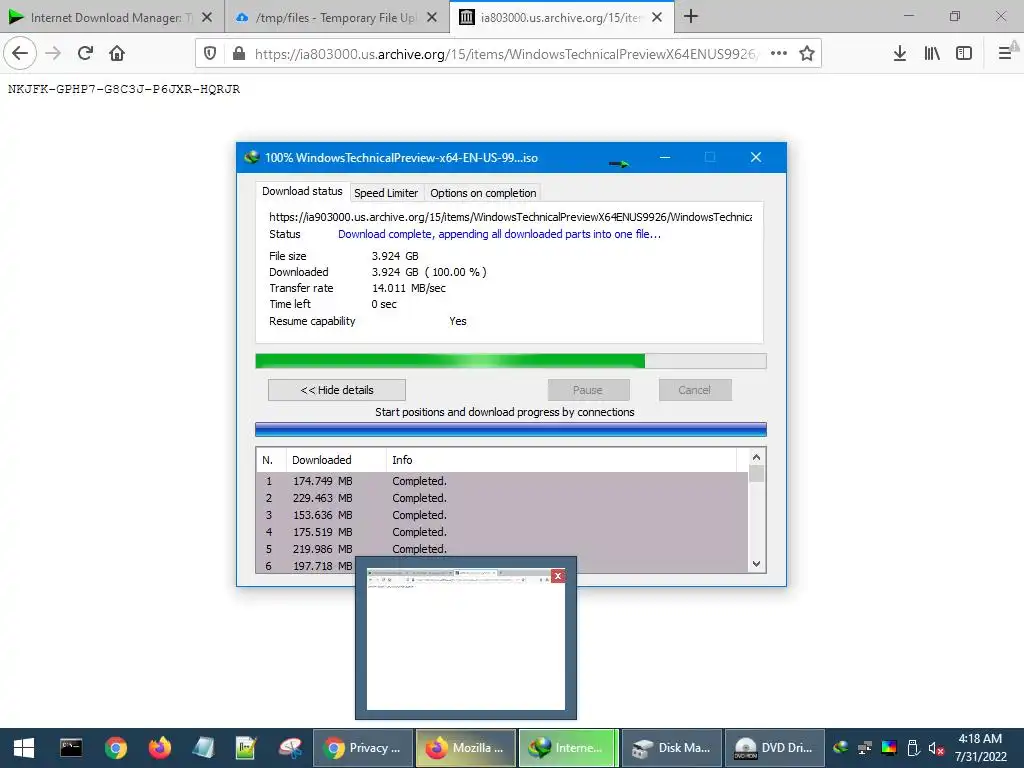Click the connections list scroll down arrow

tap(756, 564)
